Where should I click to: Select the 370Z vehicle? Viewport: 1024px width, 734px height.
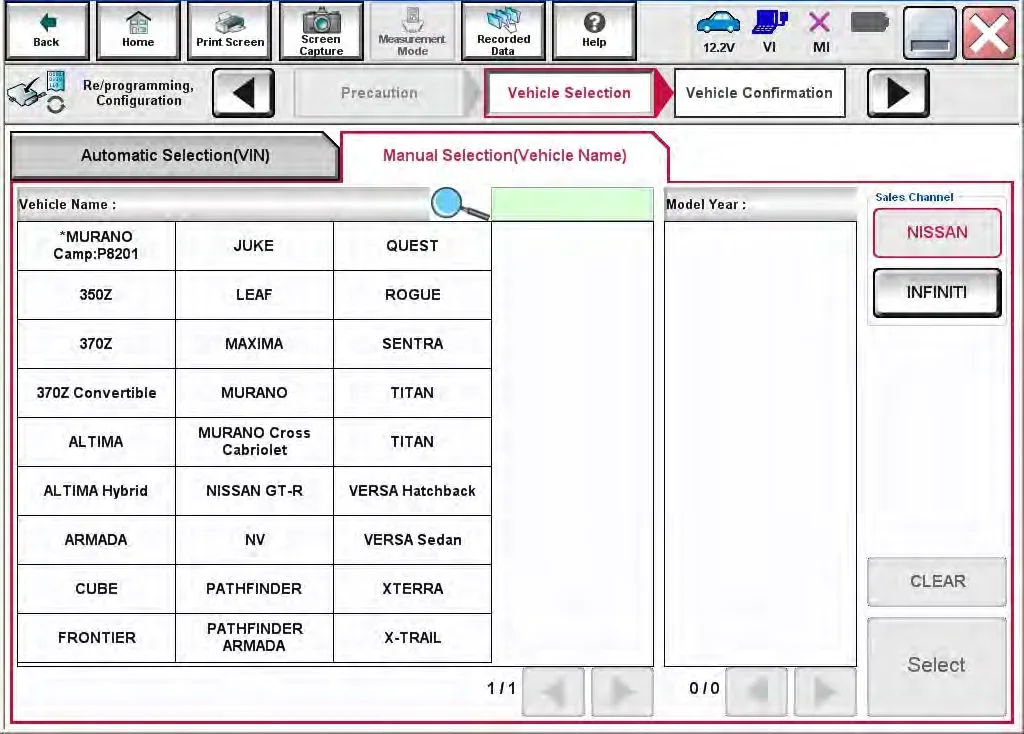coord(96,343)
